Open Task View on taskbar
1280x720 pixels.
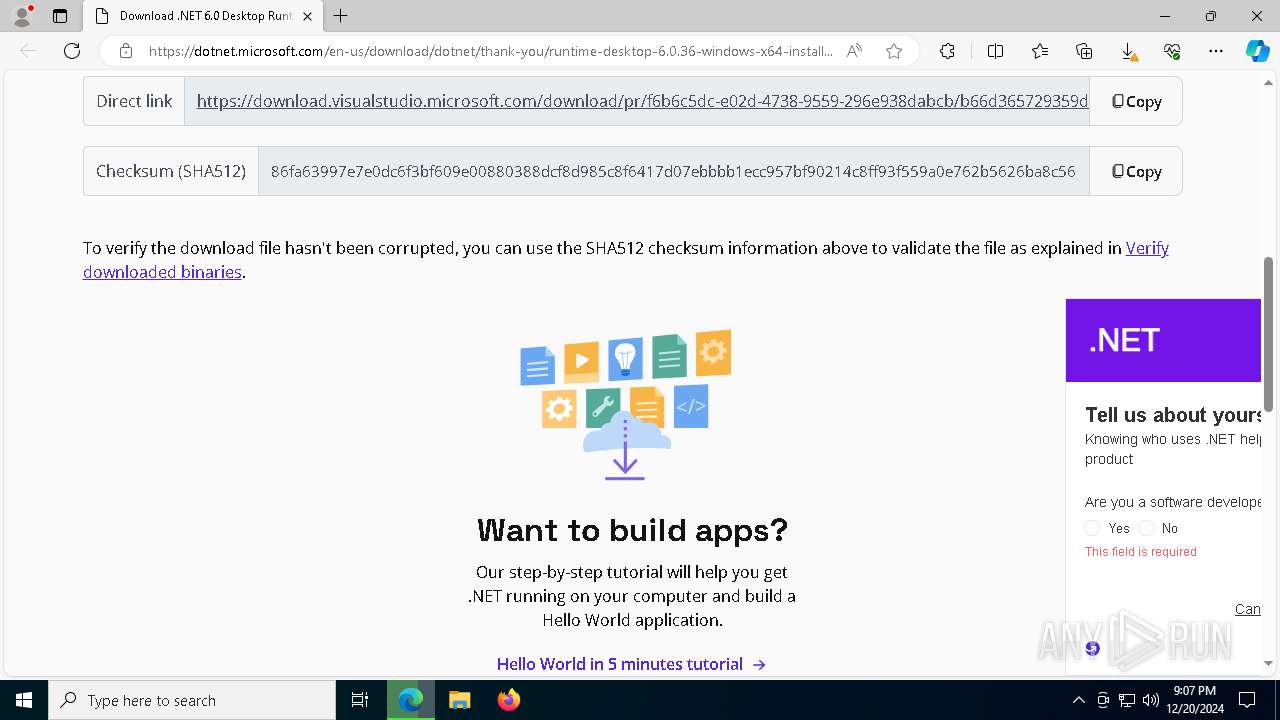[360, 700]
